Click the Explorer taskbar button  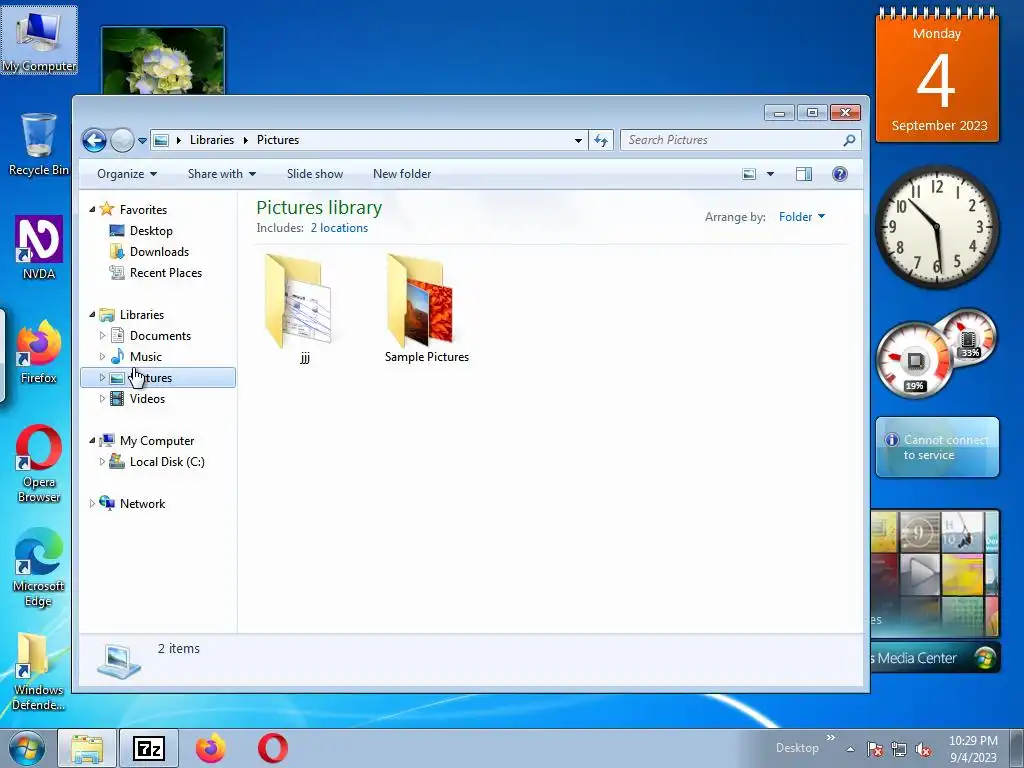pos(87,748)
